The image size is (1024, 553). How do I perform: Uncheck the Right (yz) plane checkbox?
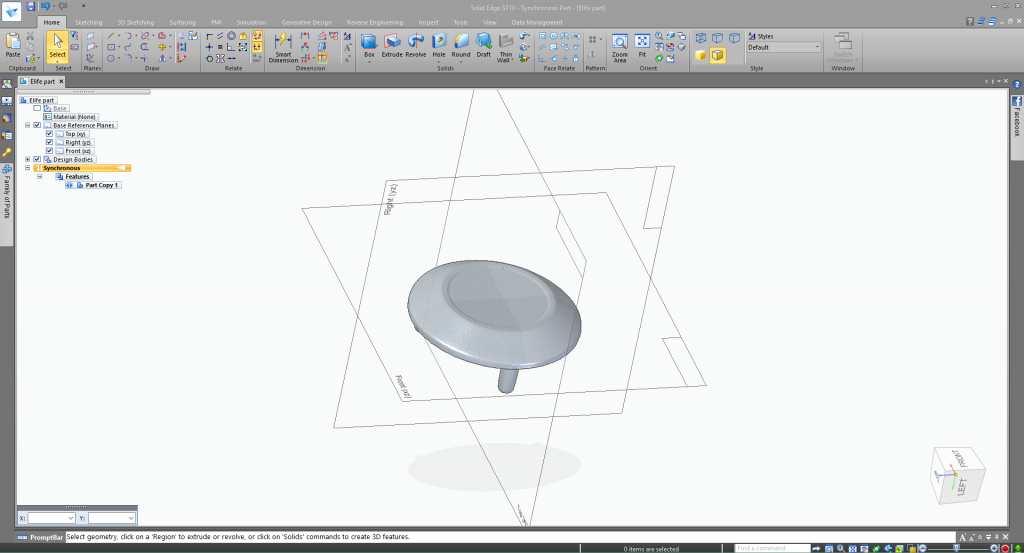click(x=49, y=142)
